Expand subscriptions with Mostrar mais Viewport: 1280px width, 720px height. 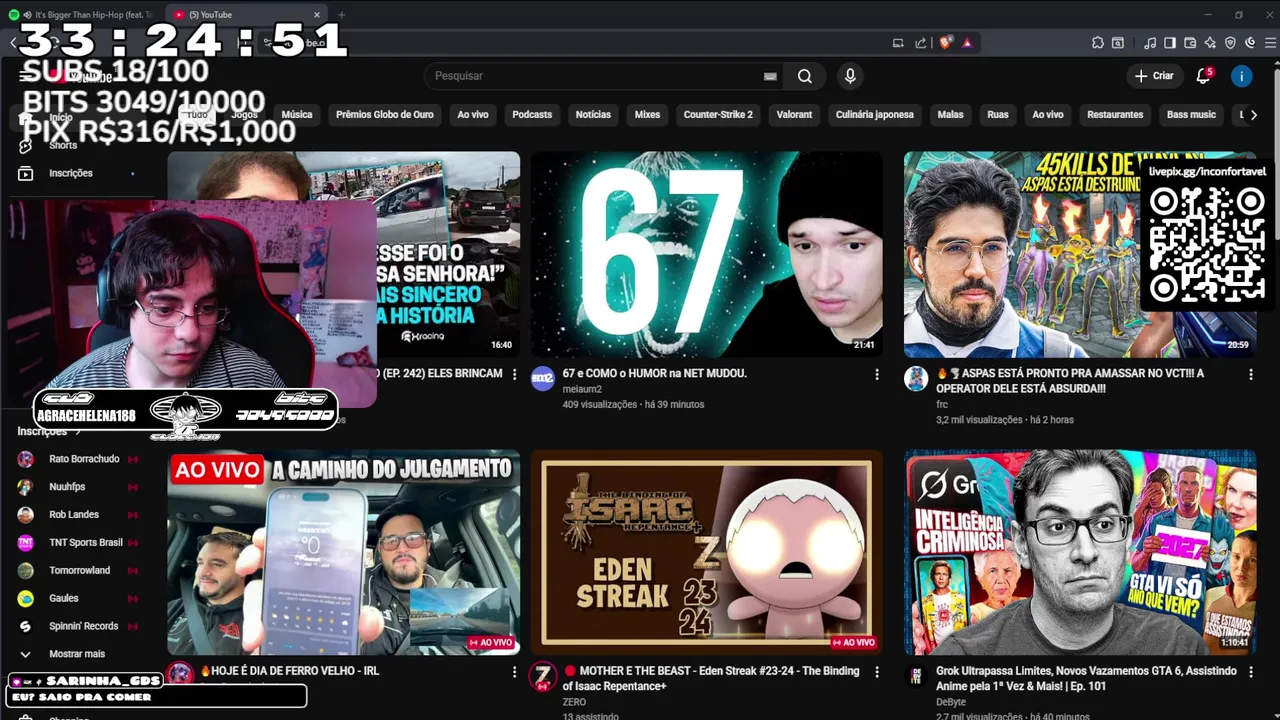77,654
